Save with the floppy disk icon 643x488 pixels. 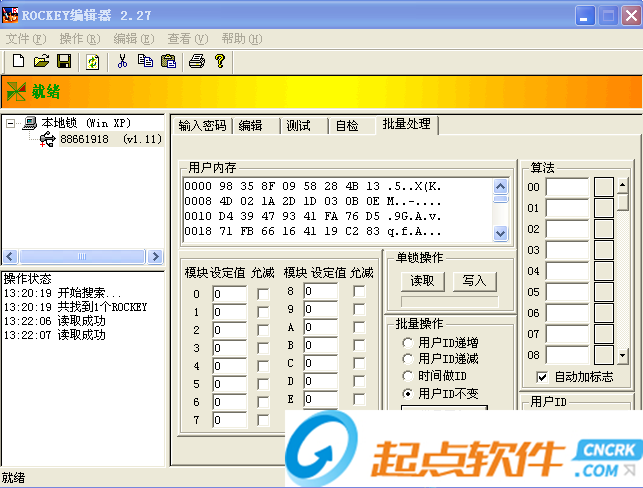pyautogui.click(x=64, y=62)
